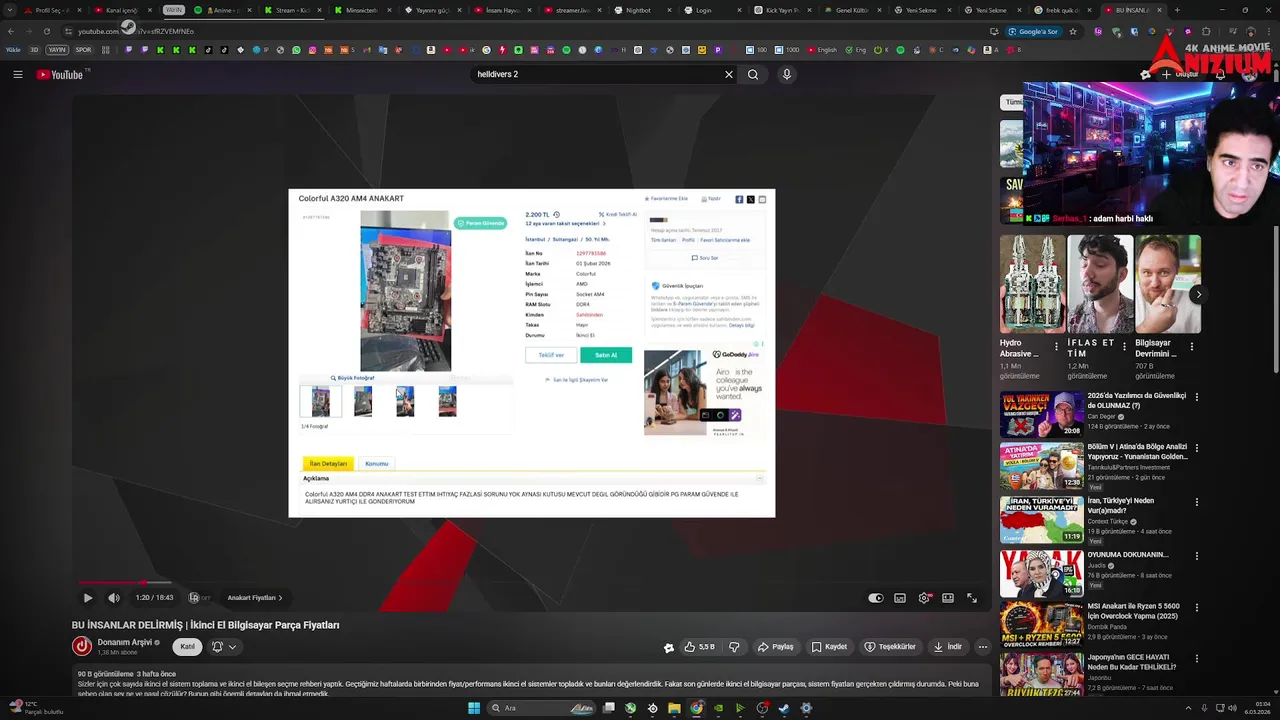This screenshot has height=720, width=1280.
Task: Dislike the video
Action: tap(734, 647)
